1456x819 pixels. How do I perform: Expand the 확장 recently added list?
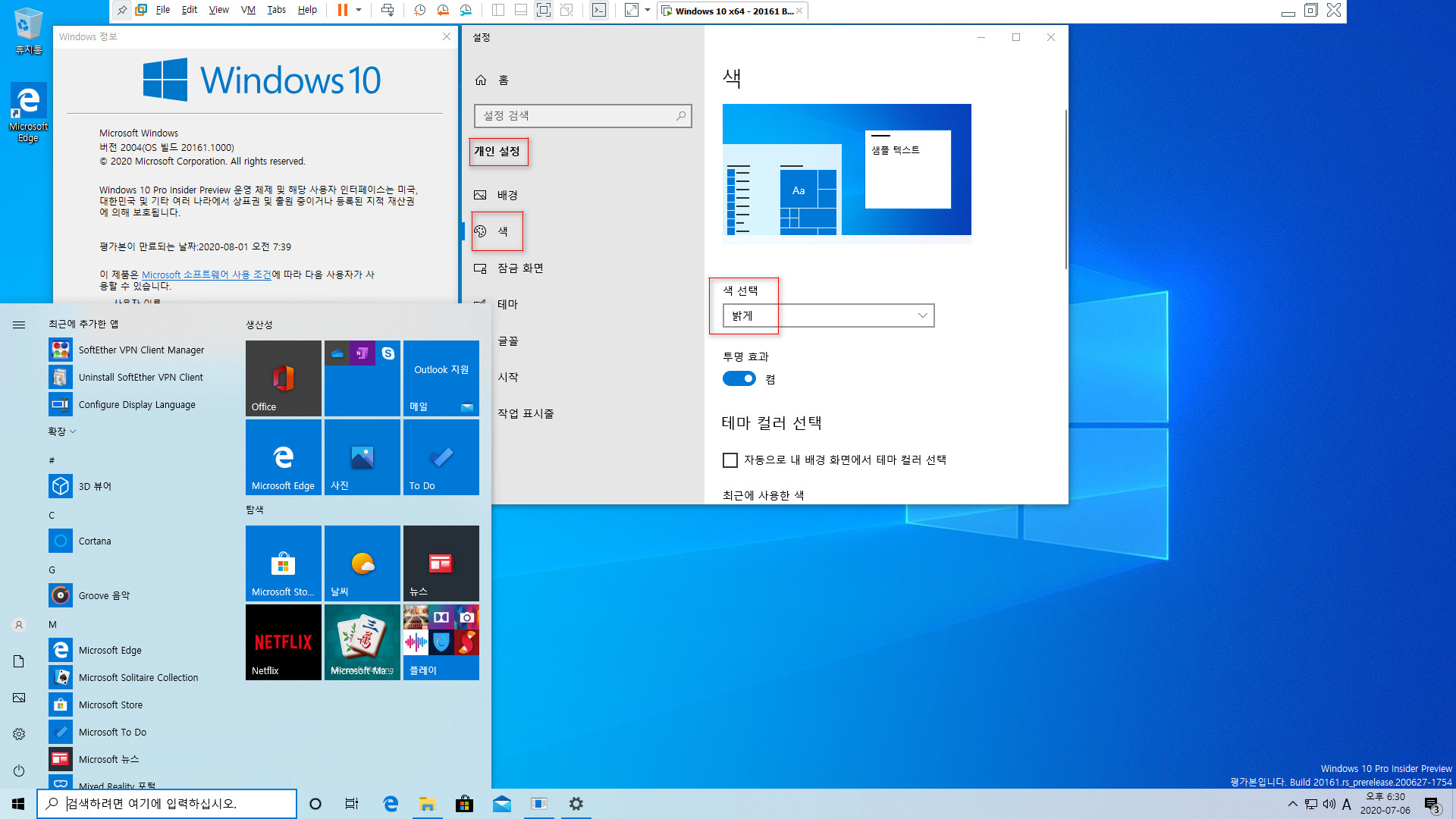point(62,431)
